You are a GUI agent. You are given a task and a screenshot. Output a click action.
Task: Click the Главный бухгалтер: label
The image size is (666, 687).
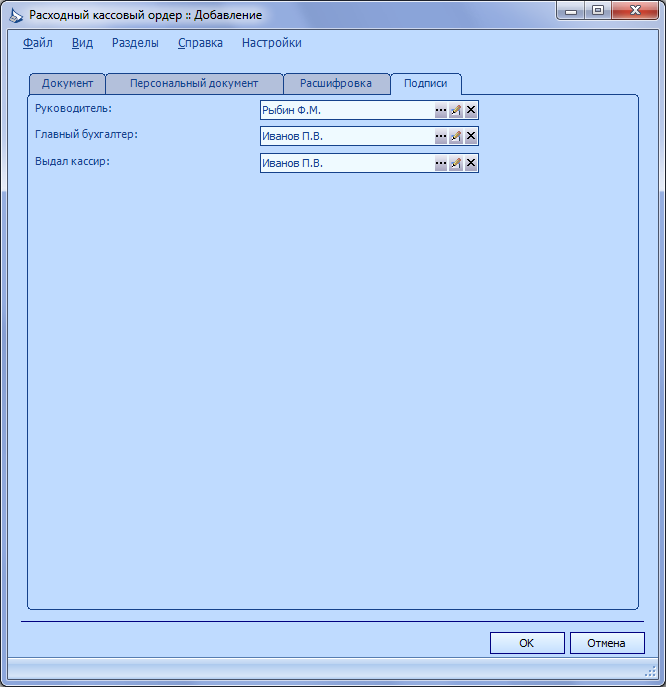(x=86, y=135)
